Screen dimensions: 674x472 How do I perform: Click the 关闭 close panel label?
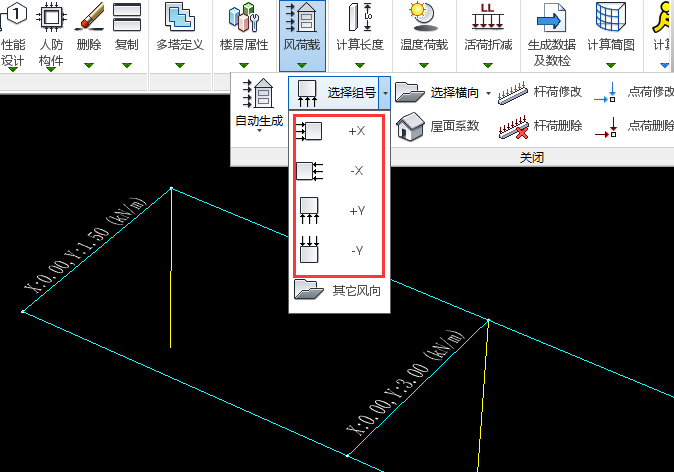(532, 157)
